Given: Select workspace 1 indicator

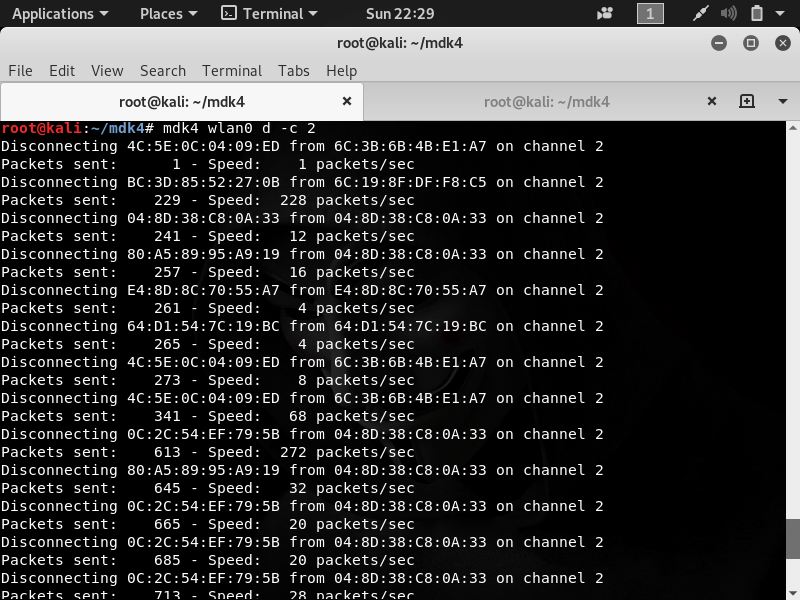Looking at the screenshot, I should point(650,14).
